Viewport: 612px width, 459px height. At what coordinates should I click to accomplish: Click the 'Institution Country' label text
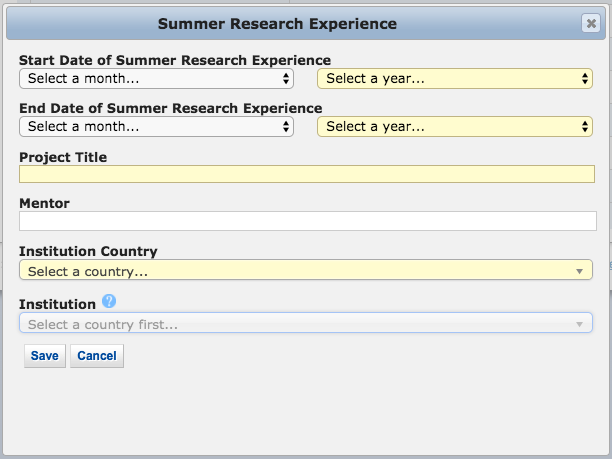[88, 252]
